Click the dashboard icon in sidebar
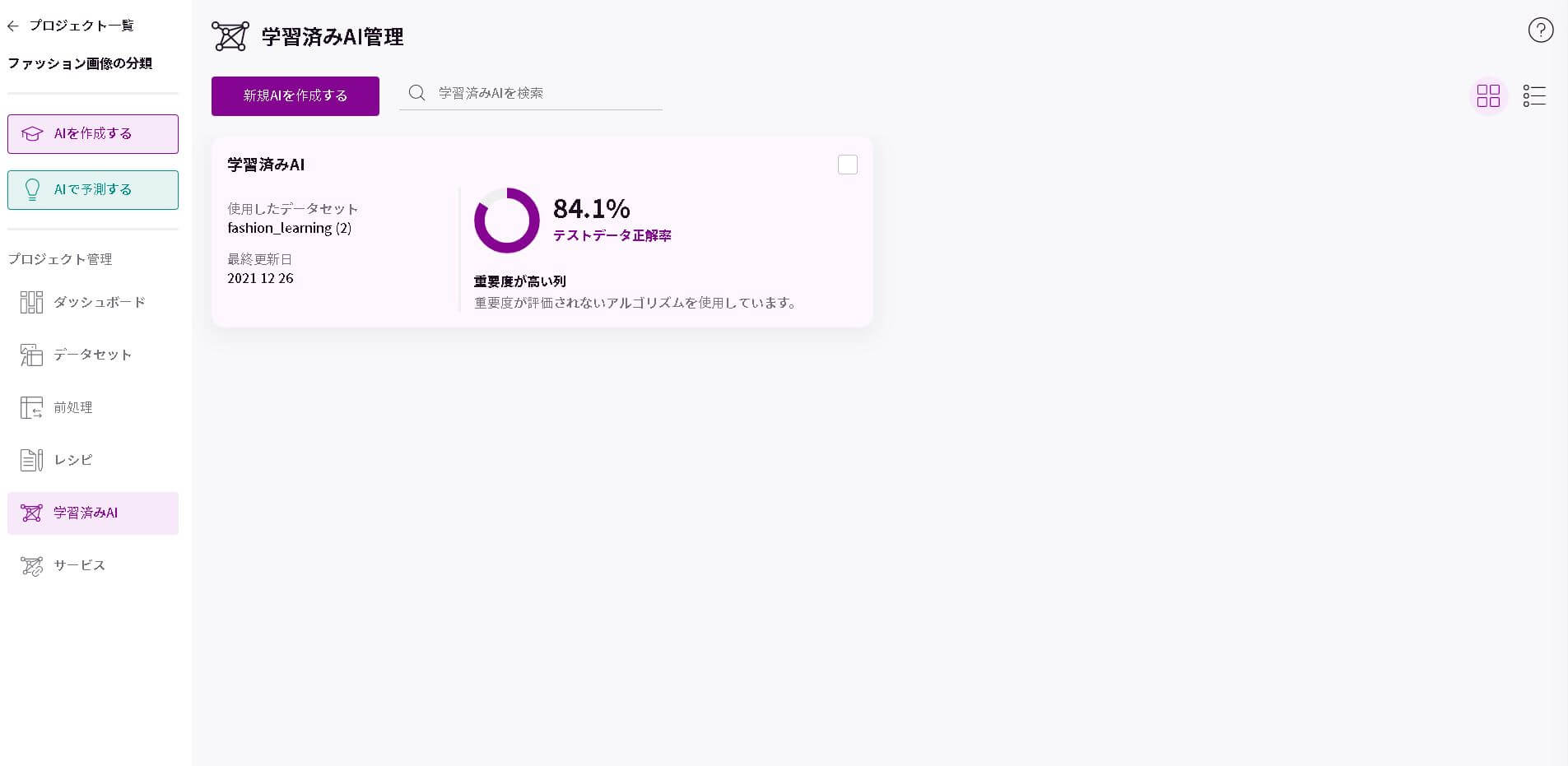The image size is (1568, 766). (31, 302)
